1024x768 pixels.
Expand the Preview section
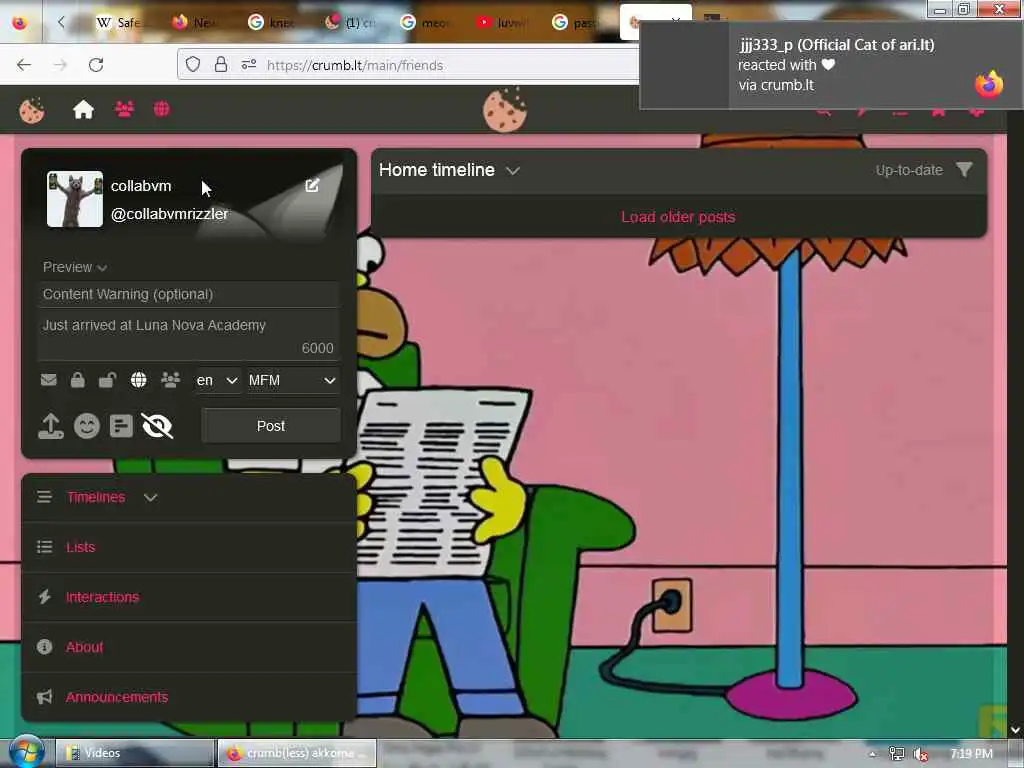pyautogui.click(x=74, y=267)
